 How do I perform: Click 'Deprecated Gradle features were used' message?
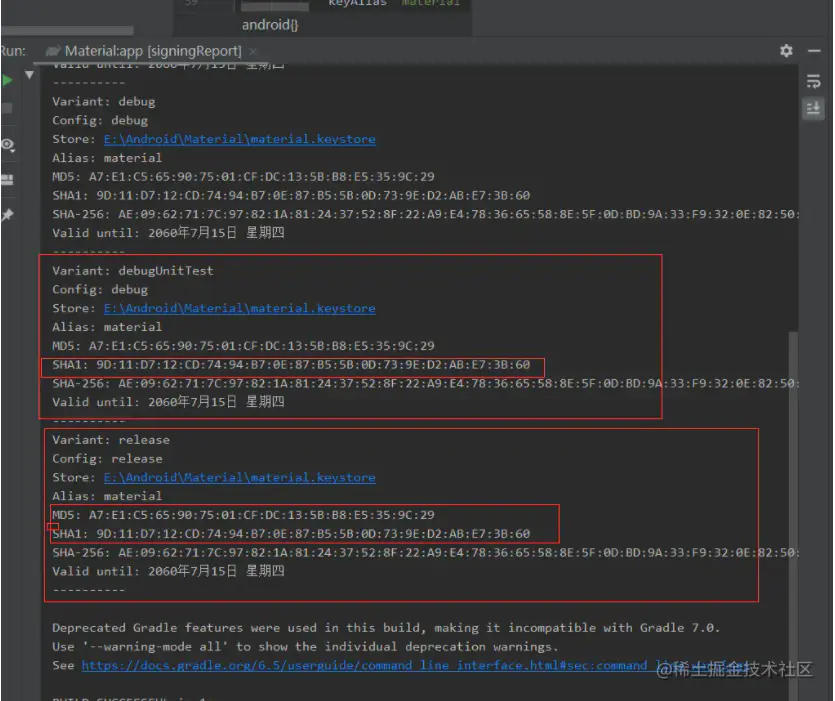point(386,628)
